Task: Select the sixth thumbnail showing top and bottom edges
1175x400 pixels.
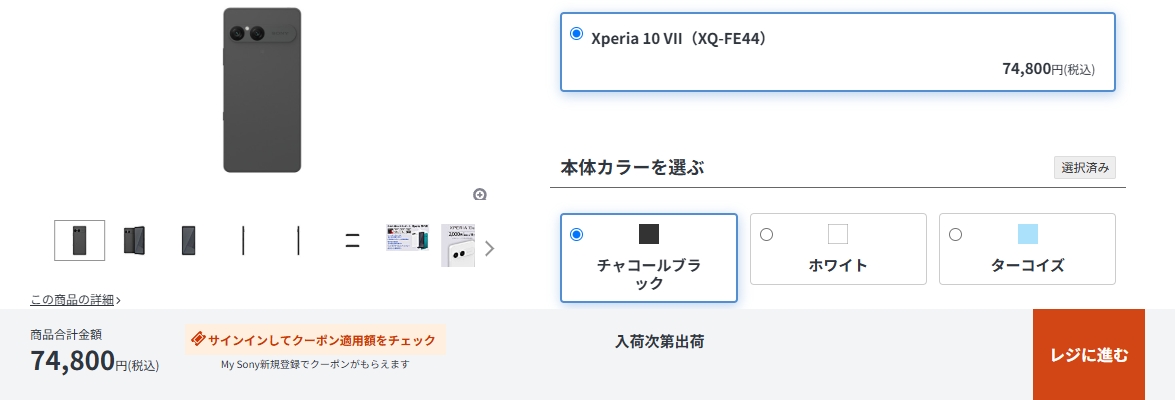Action: pos(352,240)
